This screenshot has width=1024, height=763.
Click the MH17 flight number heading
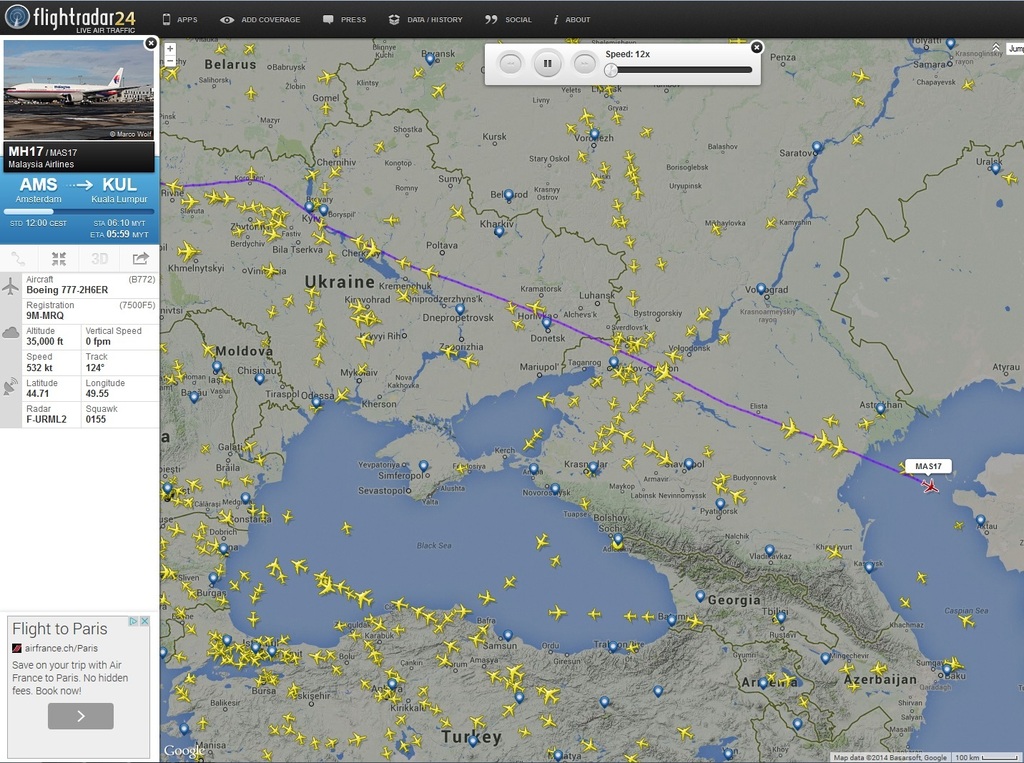click(x=25, y=152)
